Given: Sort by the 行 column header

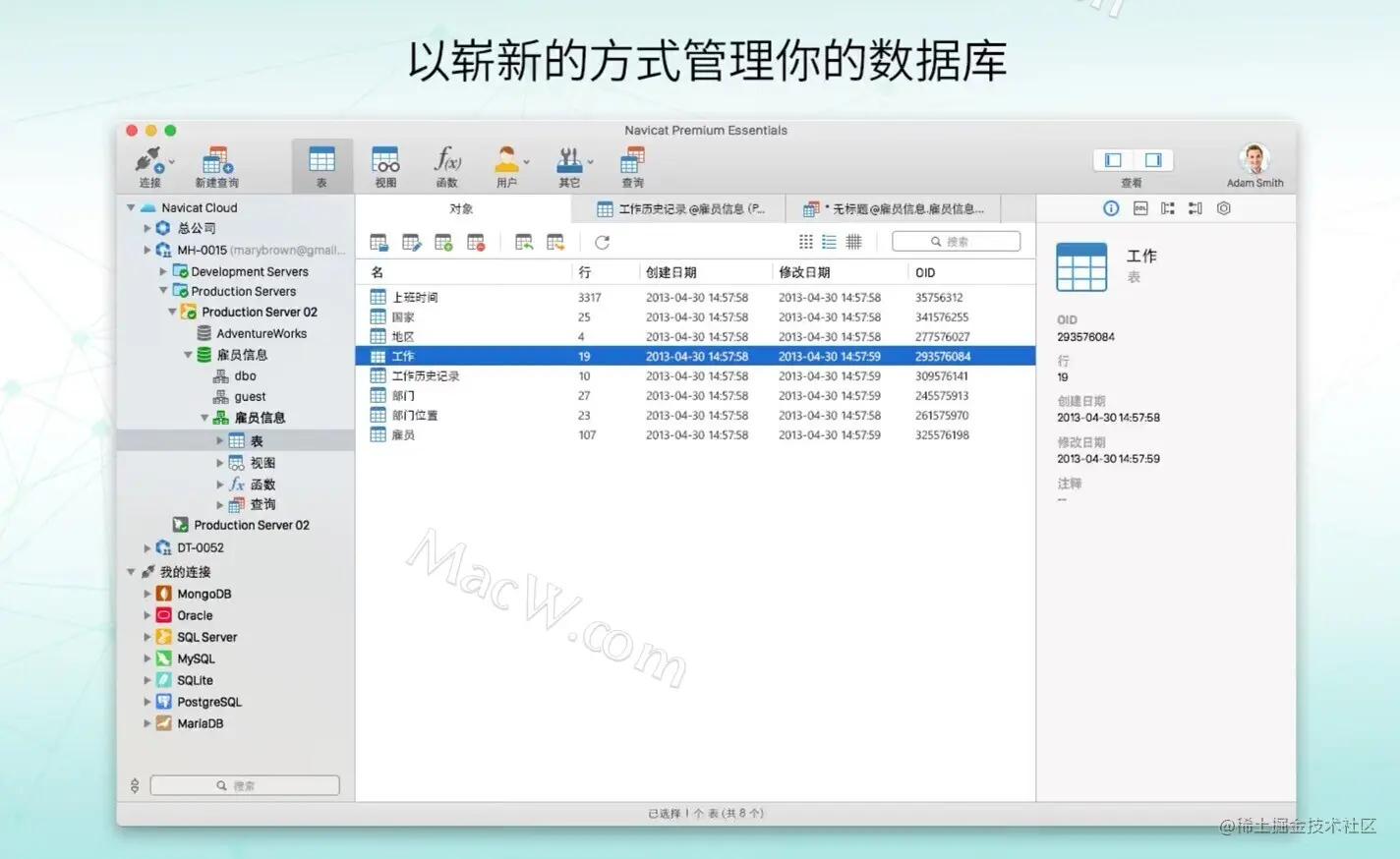Looking at the screenshot, I should click(605, 272).
